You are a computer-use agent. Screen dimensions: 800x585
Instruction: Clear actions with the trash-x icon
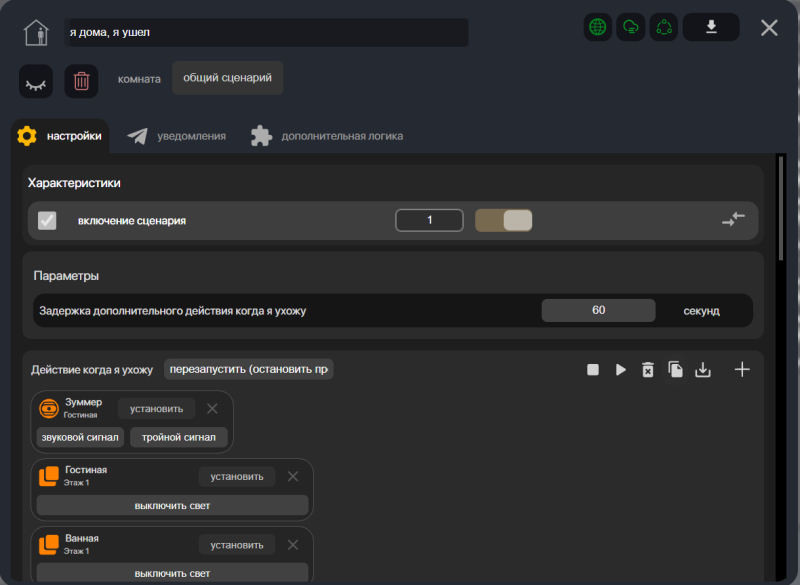tap(647, 370)
